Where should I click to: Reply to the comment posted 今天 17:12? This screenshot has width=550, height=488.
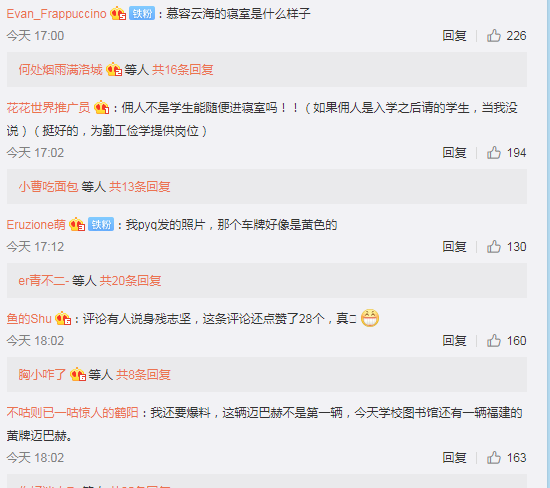pyautogui.click(x=454, y=247)
